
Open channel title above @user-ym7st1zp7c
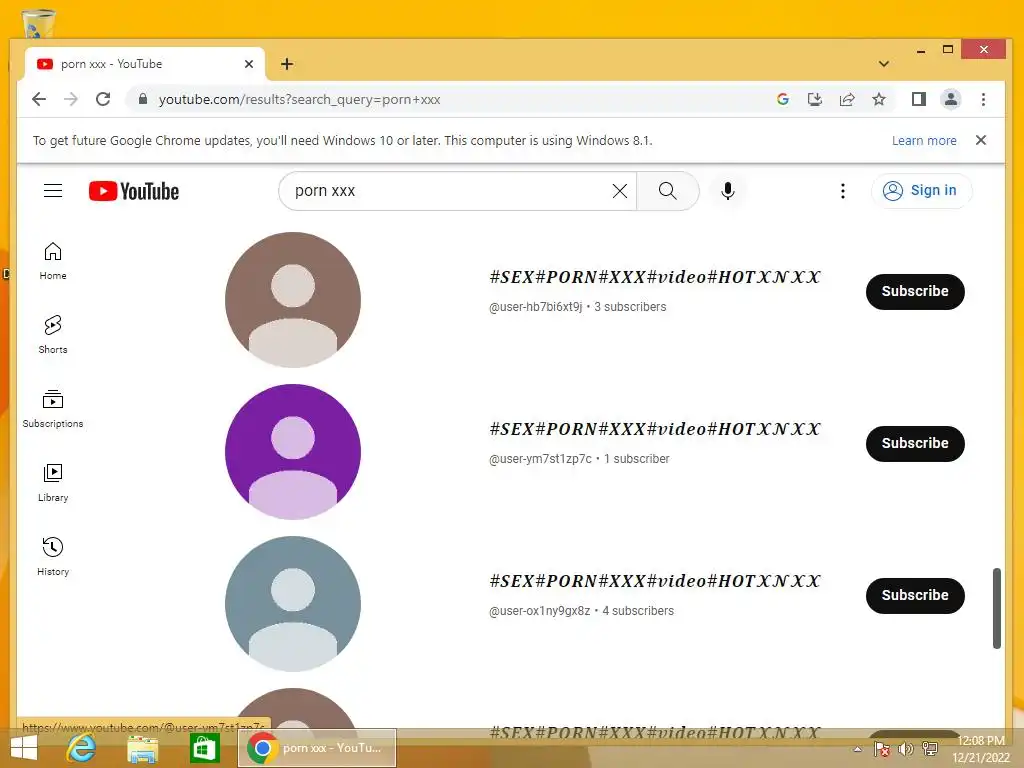point(654,430)
